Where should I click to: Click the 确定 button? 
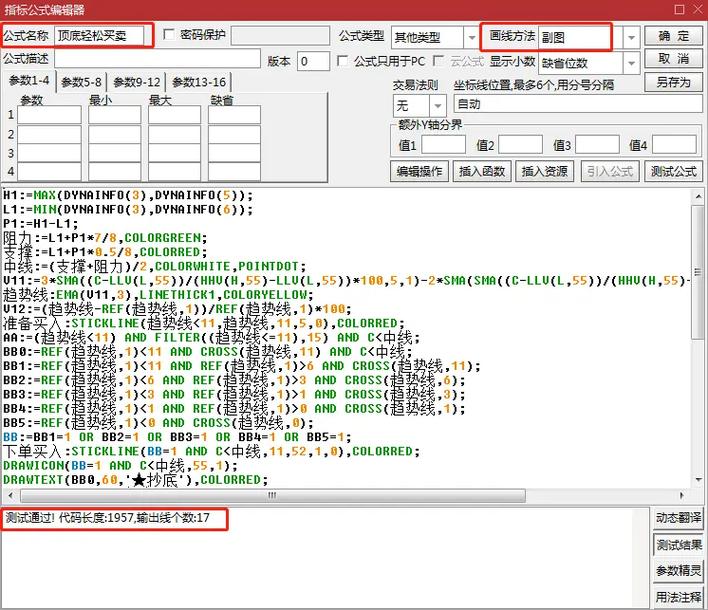(674, 36)
